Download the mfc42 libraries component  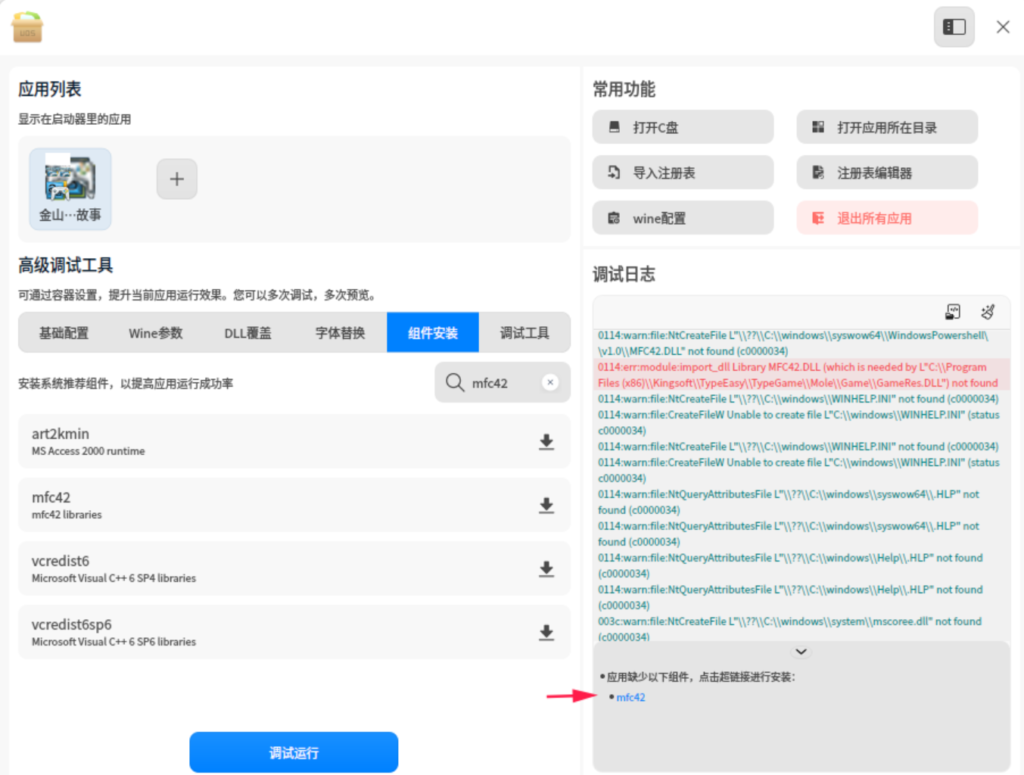click(546, 506)
